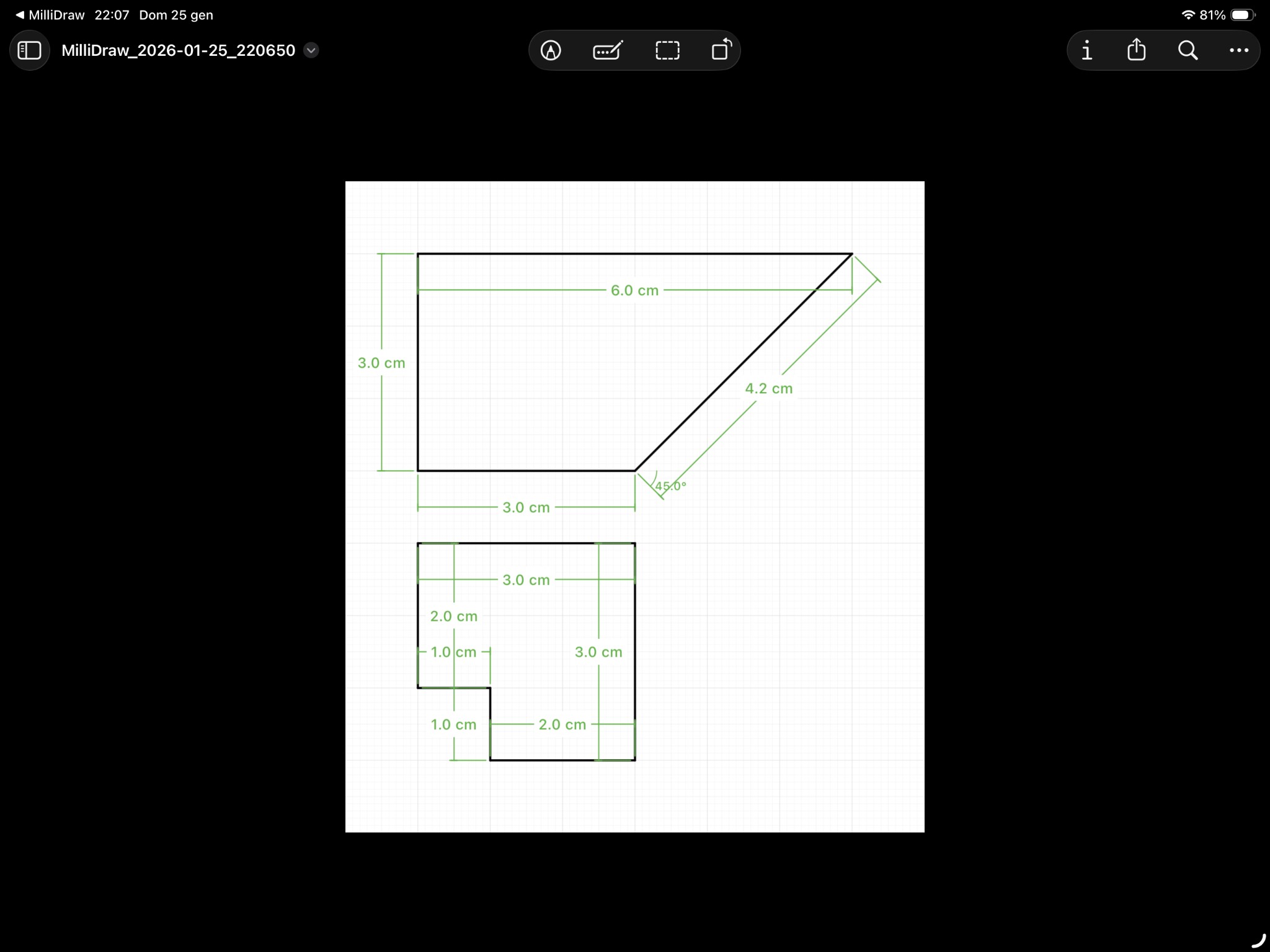Rotate the drawing with the rotate icon
1270x952 pixels.
721,50
